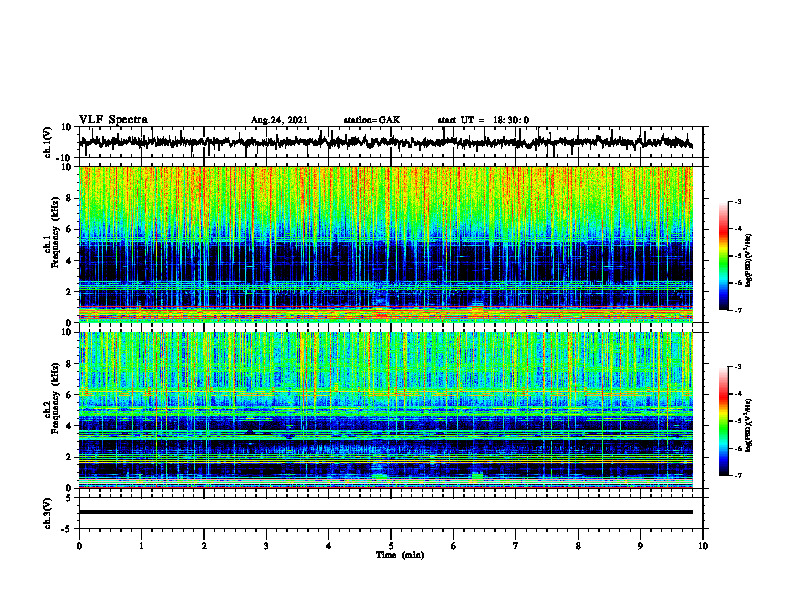Click the "ch.3(V)" axis label
The width and height of the screenshot is (792, 612).
click(48, 514)
